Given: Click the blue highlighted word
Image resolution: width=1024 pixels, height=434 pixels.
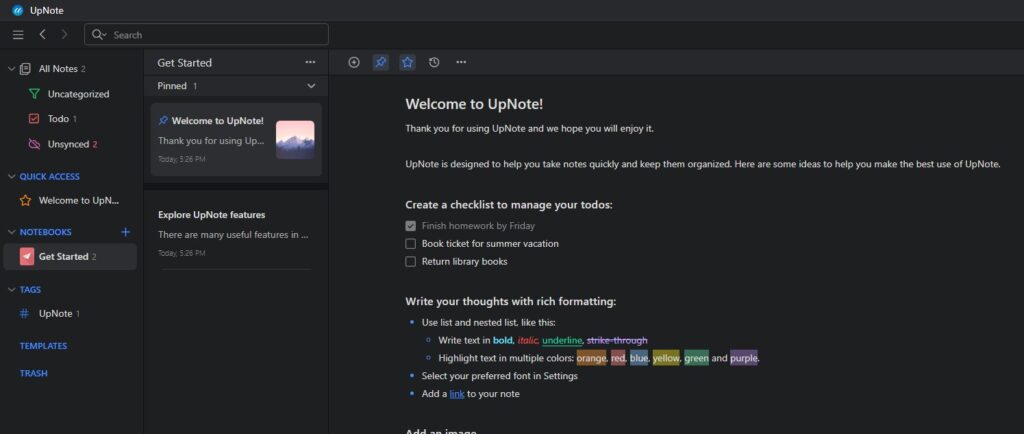Looking at the screenshot, I should [x=639, y=358].
